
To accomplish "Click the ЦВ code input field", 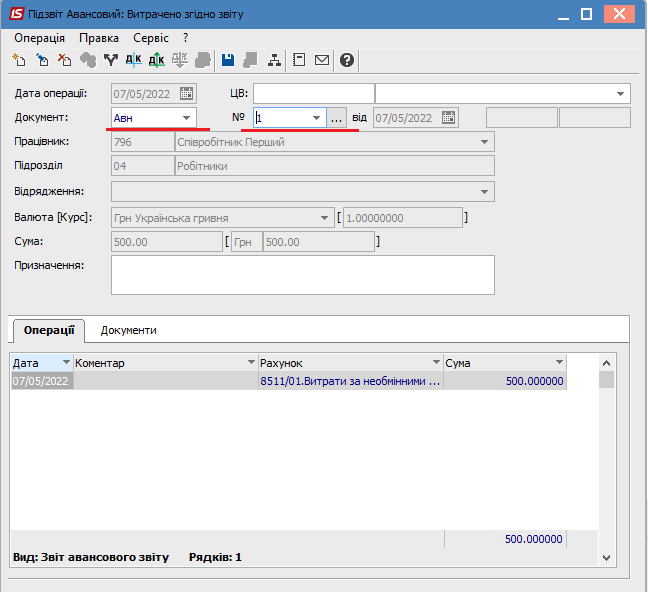I will (314, 94).
